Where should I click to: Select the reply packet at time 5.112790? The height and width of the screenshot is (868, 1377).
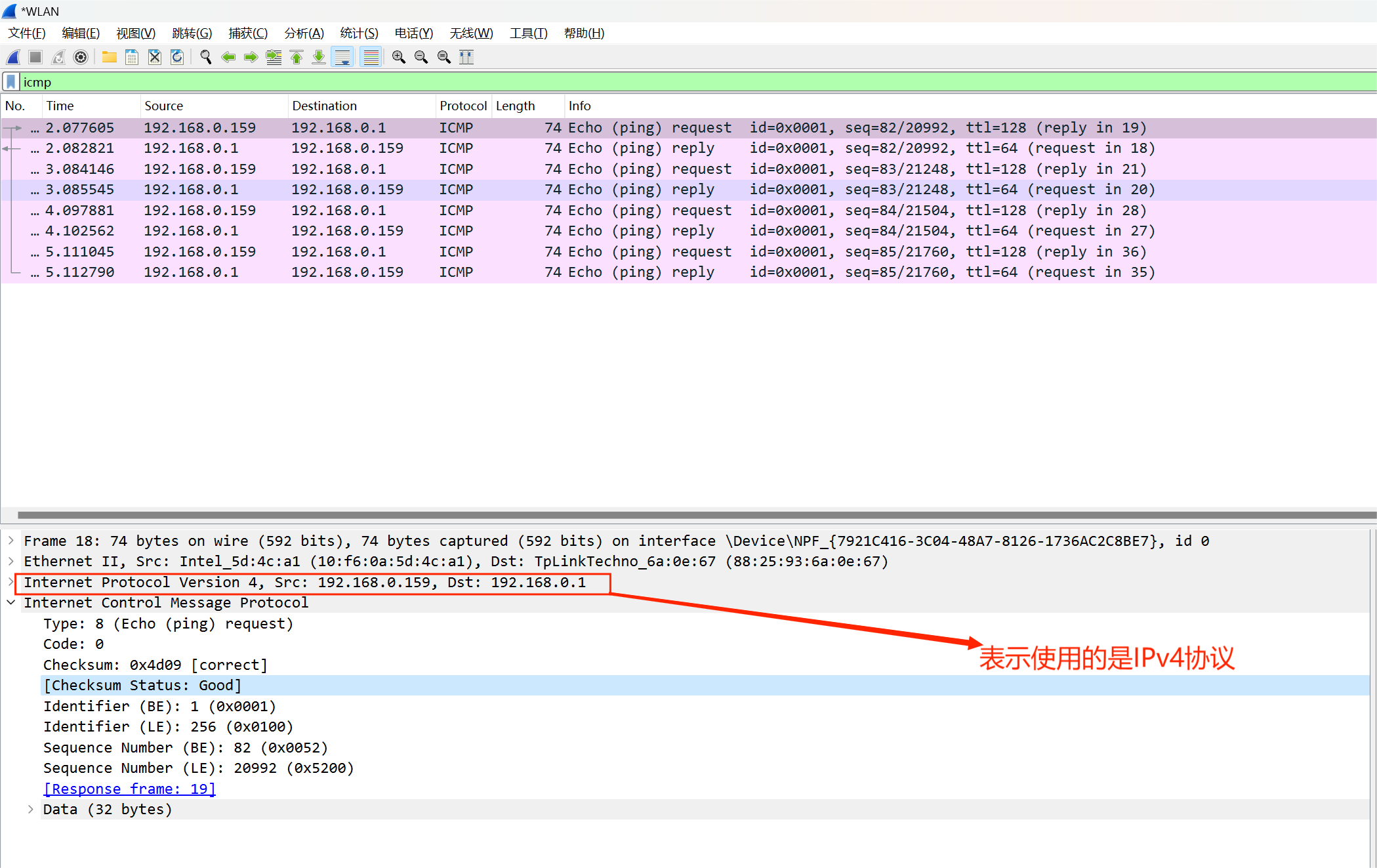point(689,272)
